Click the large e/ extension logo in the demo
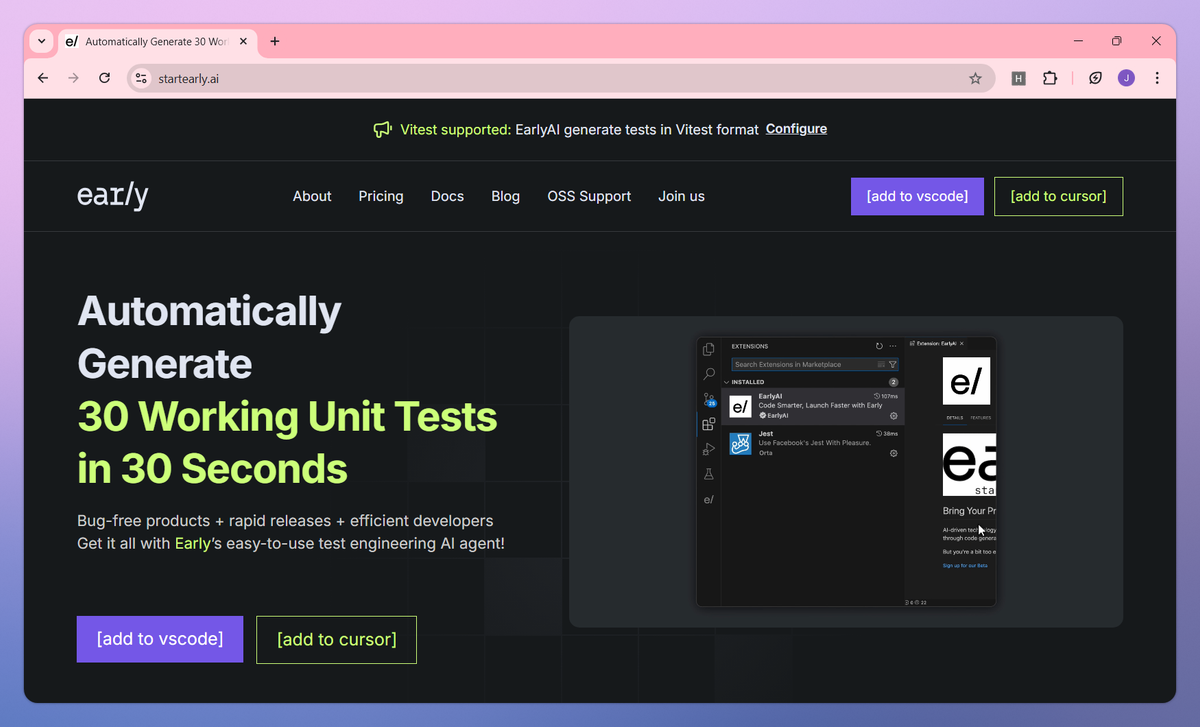Viewport: 1200px width, 727px height. 967,382
